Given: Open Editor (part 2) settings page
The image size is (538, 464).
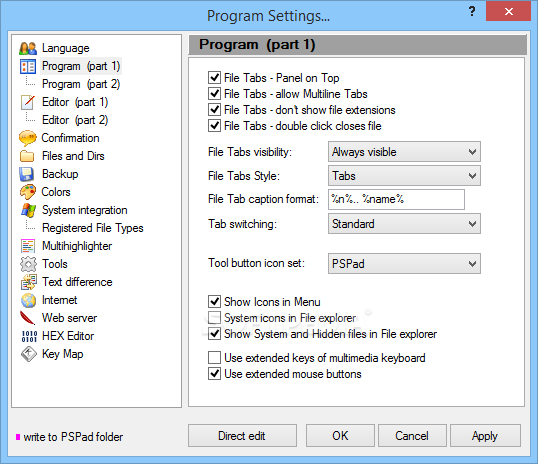Looking at the screenshot, I should (75, 120).
